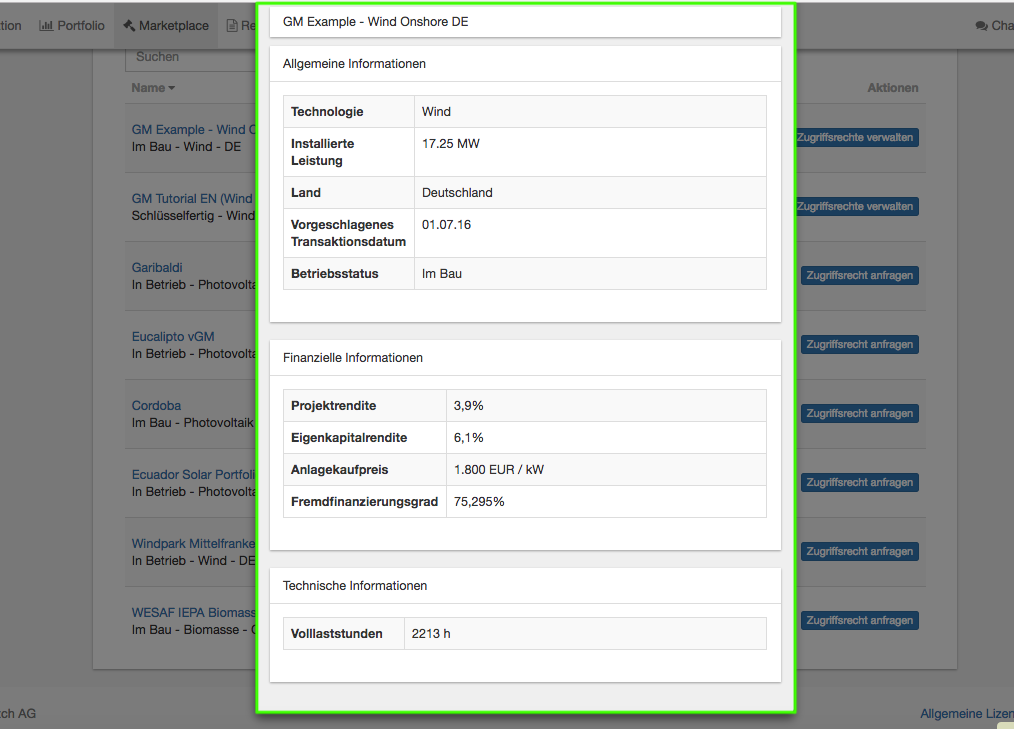Request access for Cordoba project
The height and width of the screenshot is (729, 1014).
(x=859, y=413)
